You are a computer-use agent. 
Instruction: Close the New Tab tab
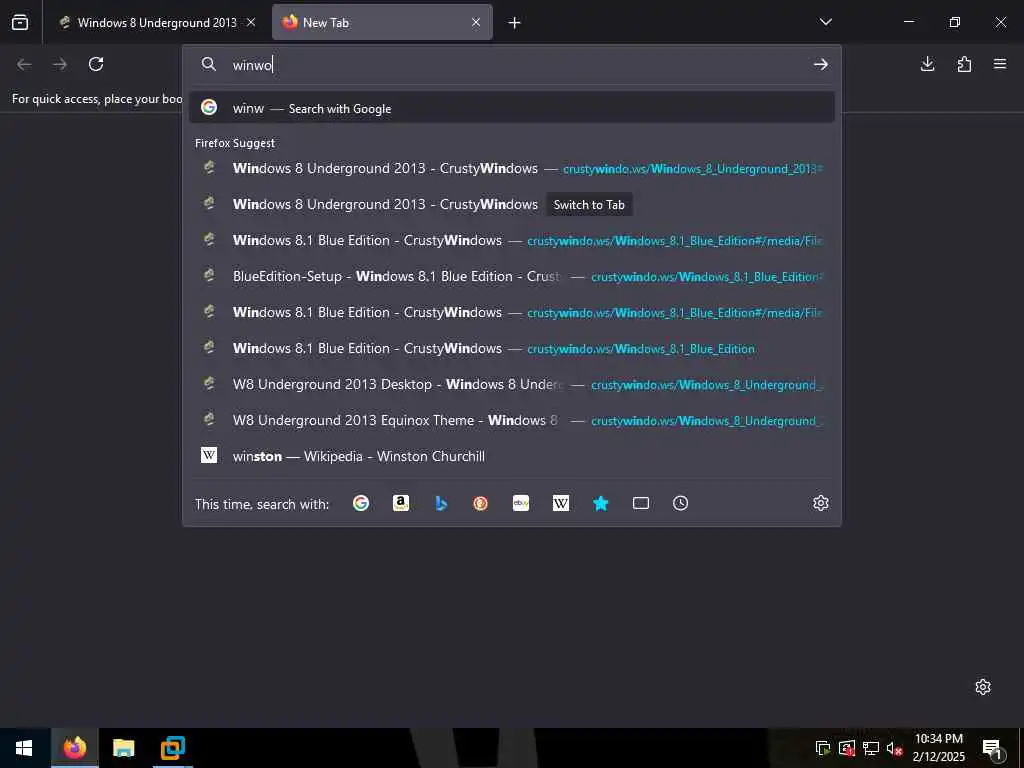click(476, 22)
